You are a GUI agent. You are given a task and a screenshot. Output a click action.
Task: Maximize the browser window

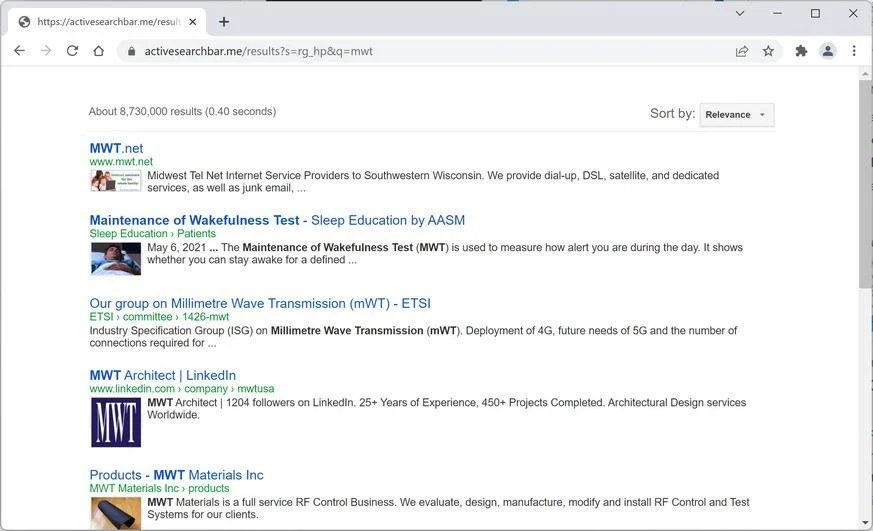(815, 13)
